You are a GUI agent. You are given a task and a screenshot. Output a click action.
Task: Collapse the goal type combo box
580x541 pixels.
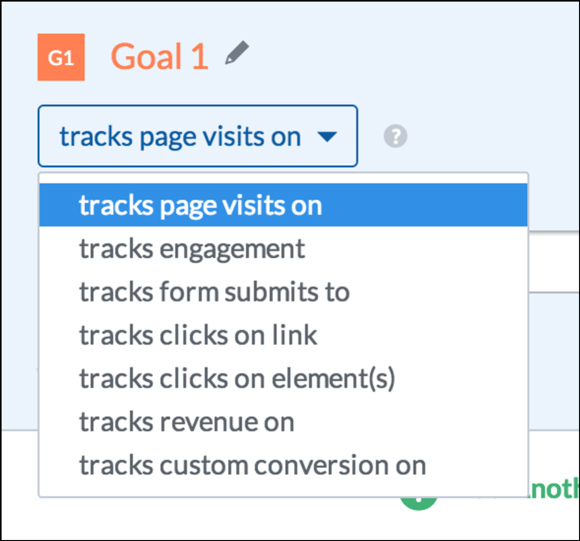(x=198, y=136)
